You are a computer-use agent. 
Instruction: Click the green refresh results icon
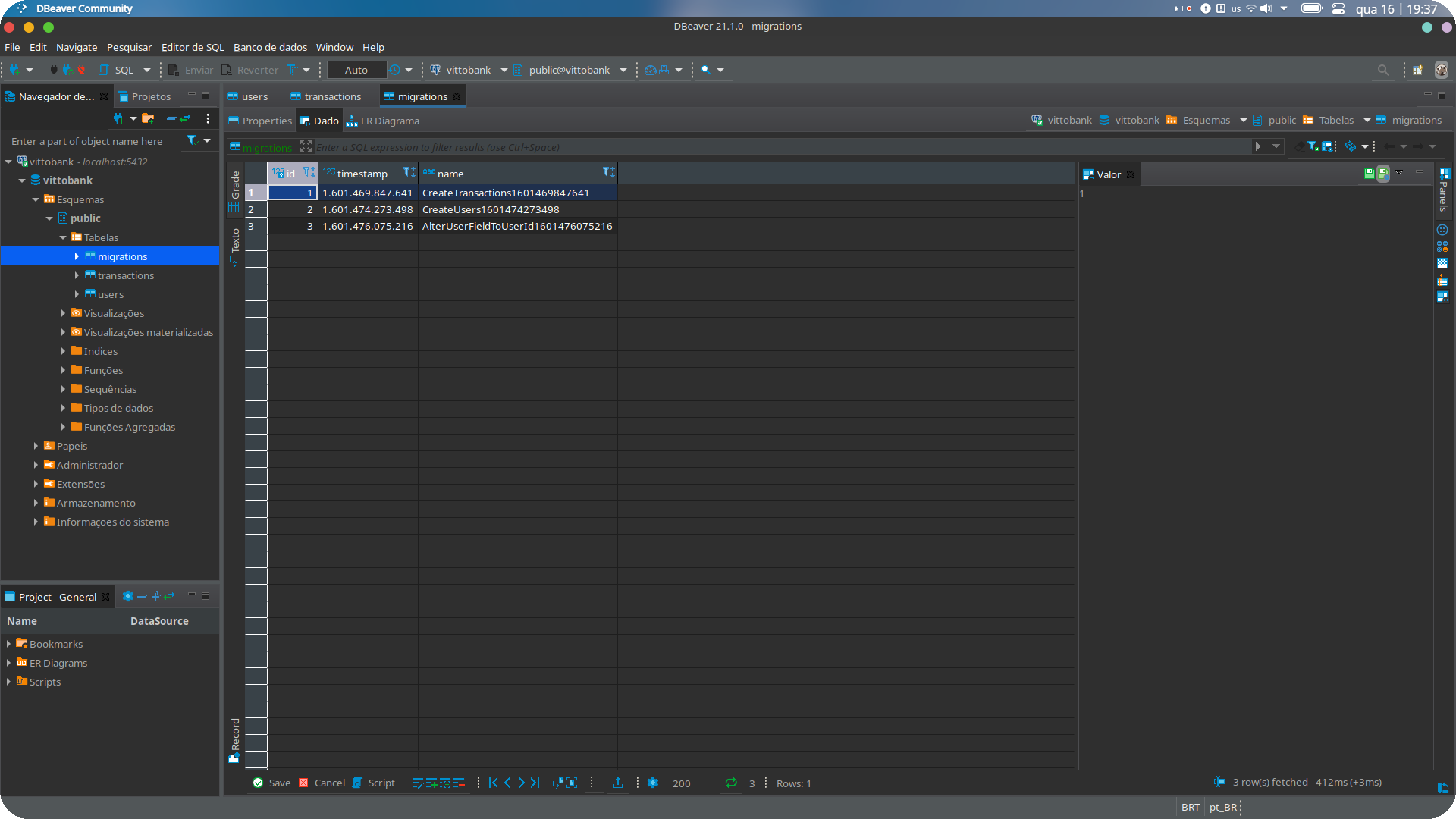click(x=731, y=783)
